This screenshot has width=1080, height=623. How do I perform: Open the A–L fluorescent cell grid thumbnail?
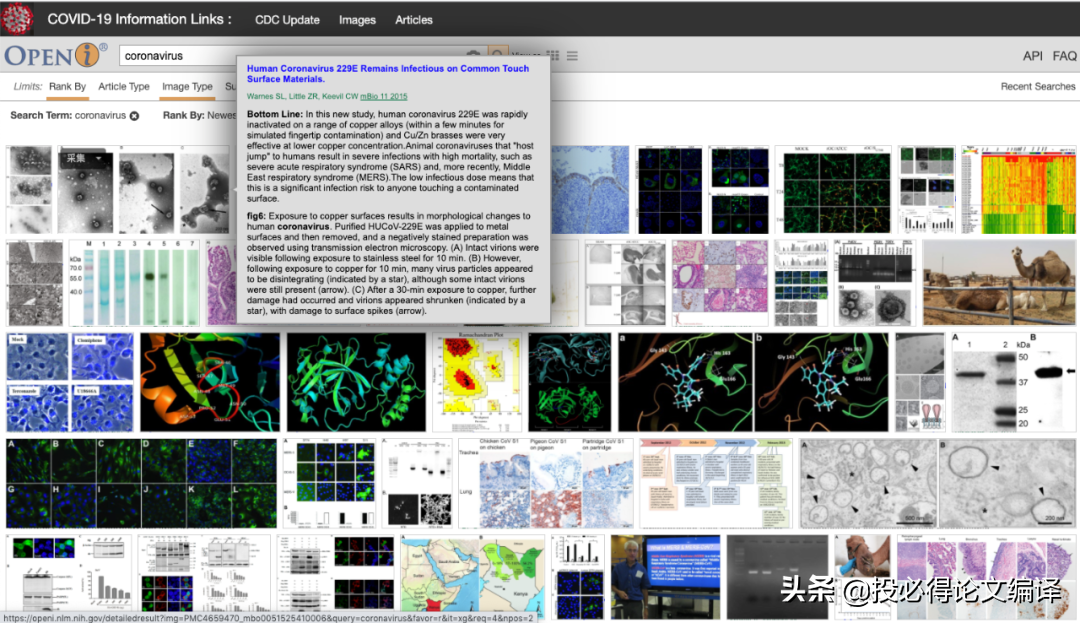[x=141, y=483]
